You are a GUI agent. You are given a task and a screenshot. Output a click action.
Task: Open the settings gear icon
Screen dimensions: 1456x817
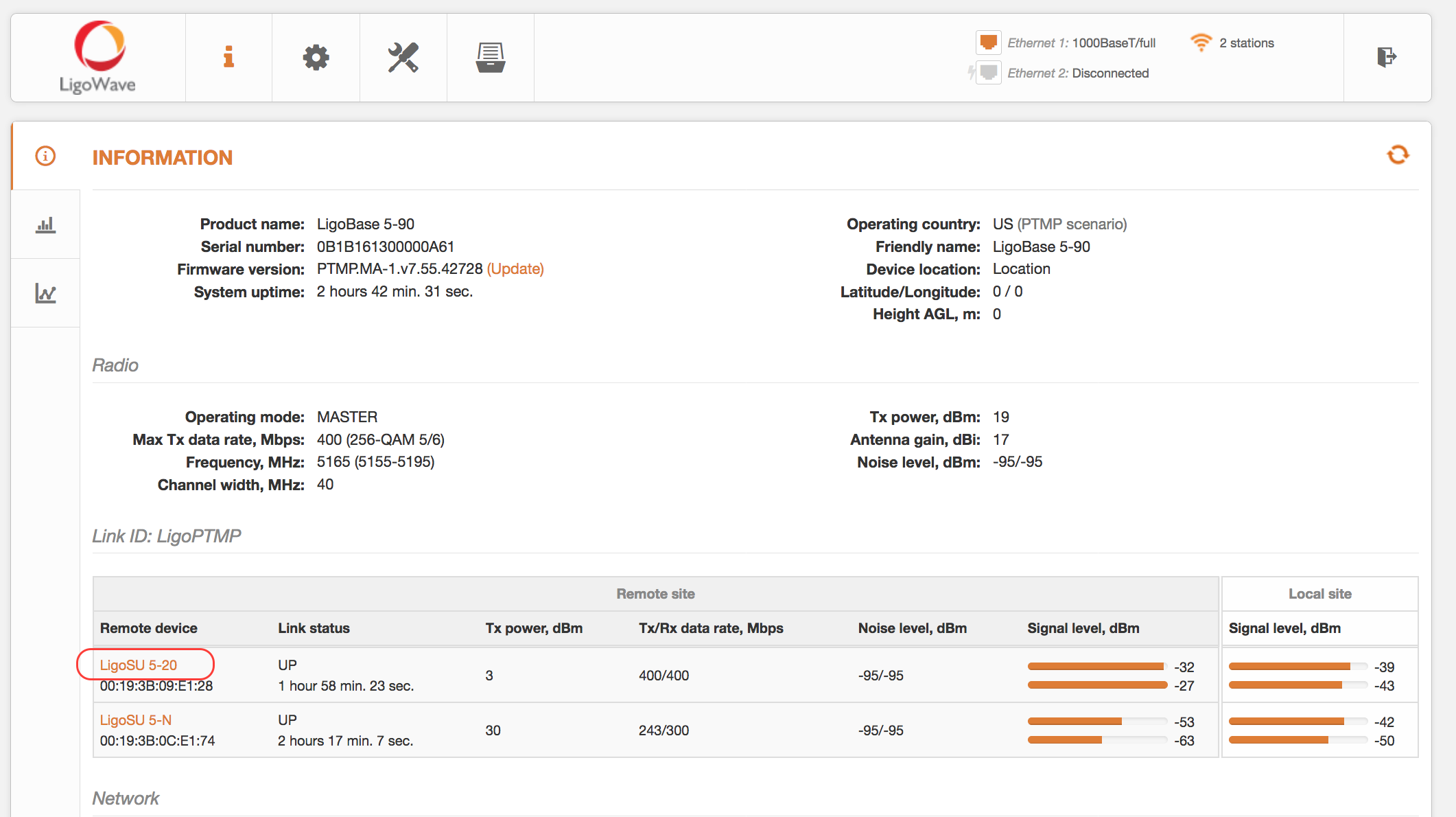pyautogui.click(x=316, y=58)
